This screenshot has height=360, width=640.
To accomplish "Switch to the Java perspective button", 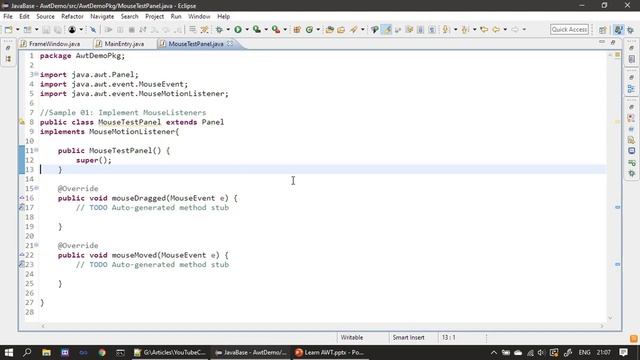I will pos(619,30).
